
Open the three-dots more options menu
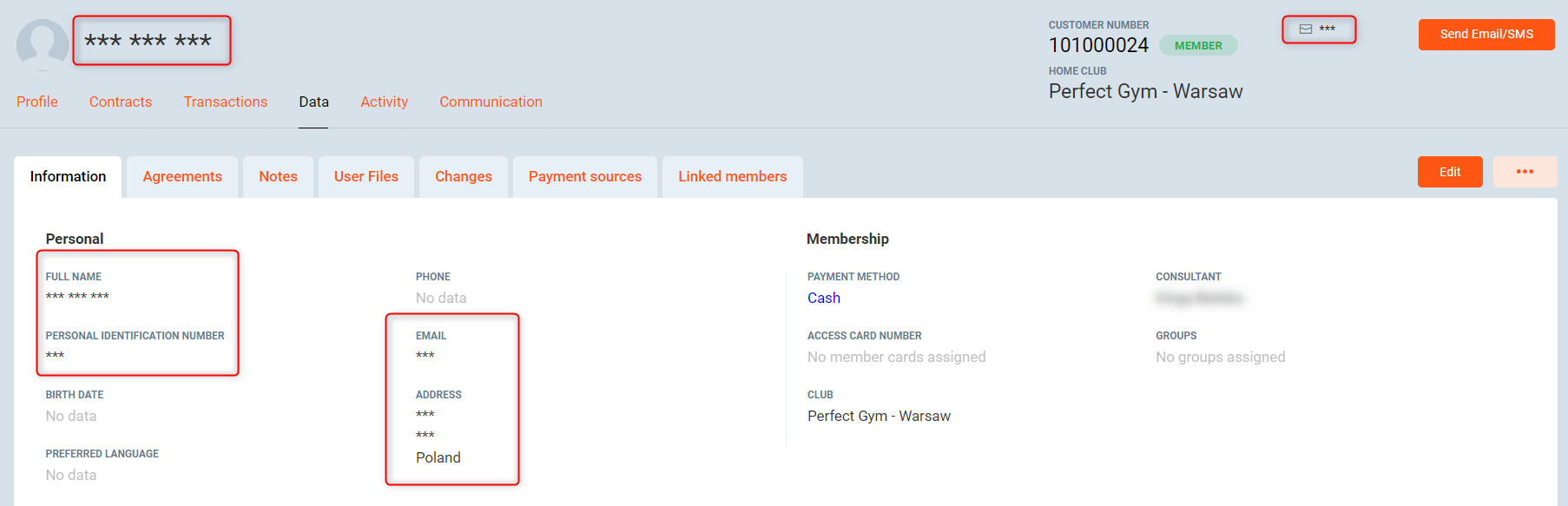click(1525, 172)
